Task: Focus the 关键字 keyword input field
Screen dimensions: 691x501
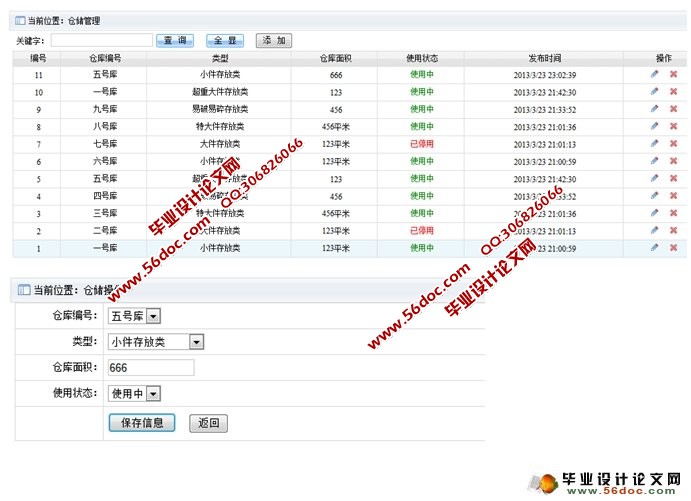Action: 101,41
